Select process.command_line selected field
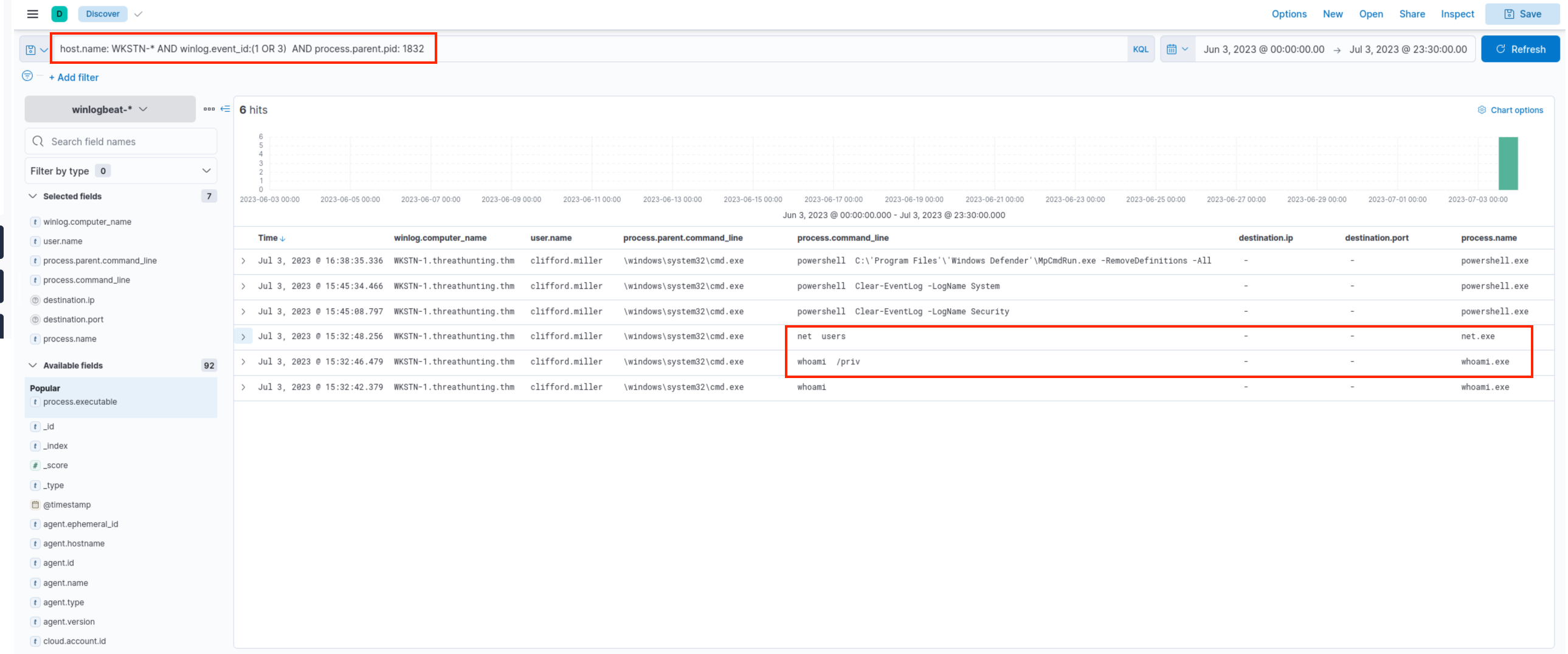The width and height of the screenshot is (1568, 654). (86, 280)
